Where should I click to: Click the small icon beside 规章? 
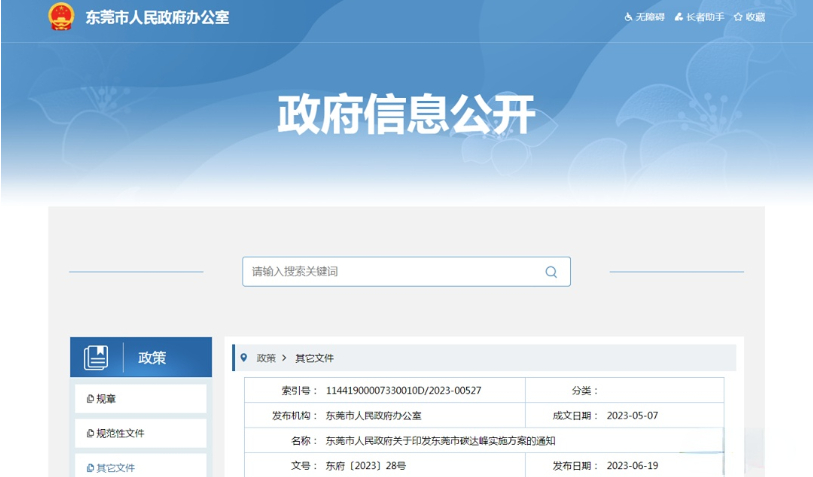pos(90,399)
